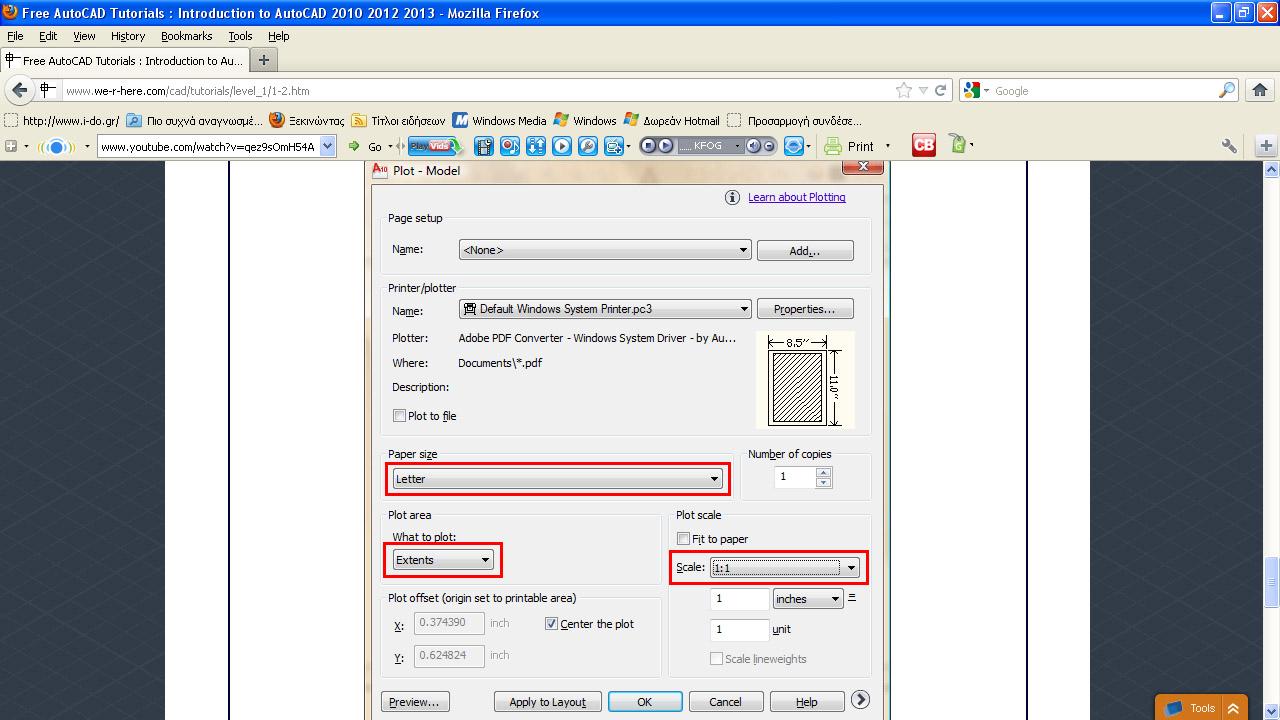Screen dimensions: 1280x720
Task: Click the PlayVids toolbar icon
Action: (433, 146)
